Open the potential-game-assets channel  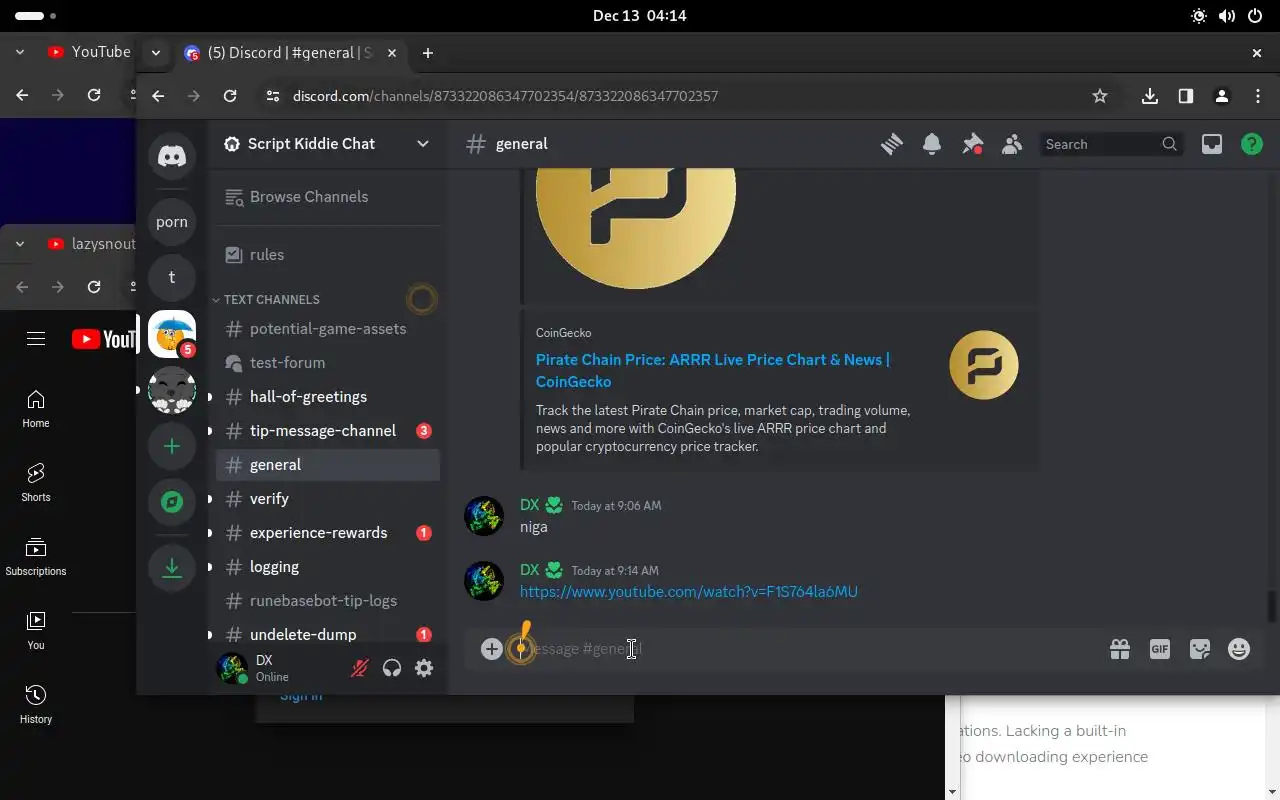click(328, 329)
